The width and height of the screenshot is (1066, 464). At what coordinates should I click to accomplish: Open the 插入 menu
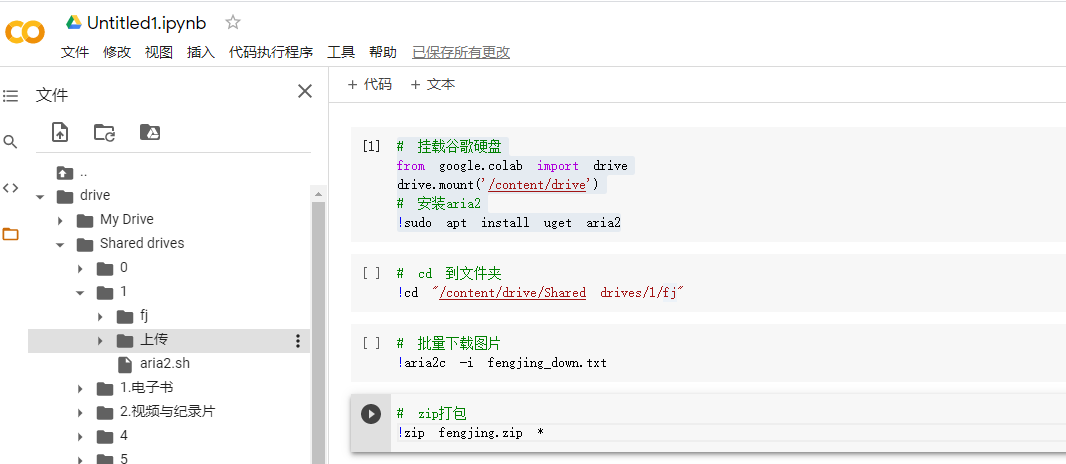pos(201,52)
